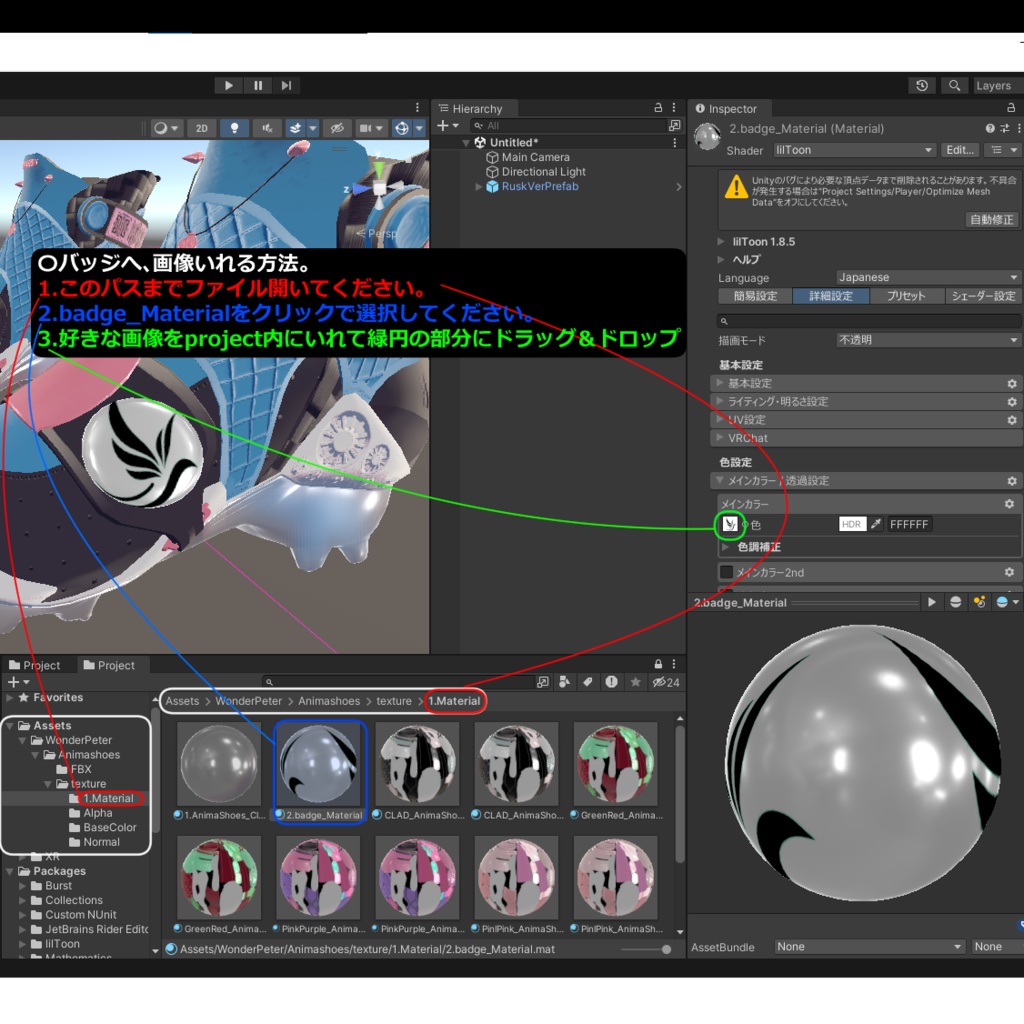Viewport: 1024px width, 1024px height.
Task: Click WonderPeter in the breadcrumb path
Action: 248,701
